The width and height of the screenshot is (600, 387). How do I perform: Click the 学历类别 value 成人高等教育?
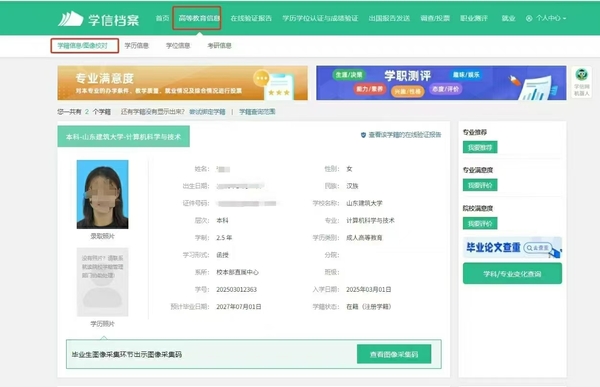(364, 238)
